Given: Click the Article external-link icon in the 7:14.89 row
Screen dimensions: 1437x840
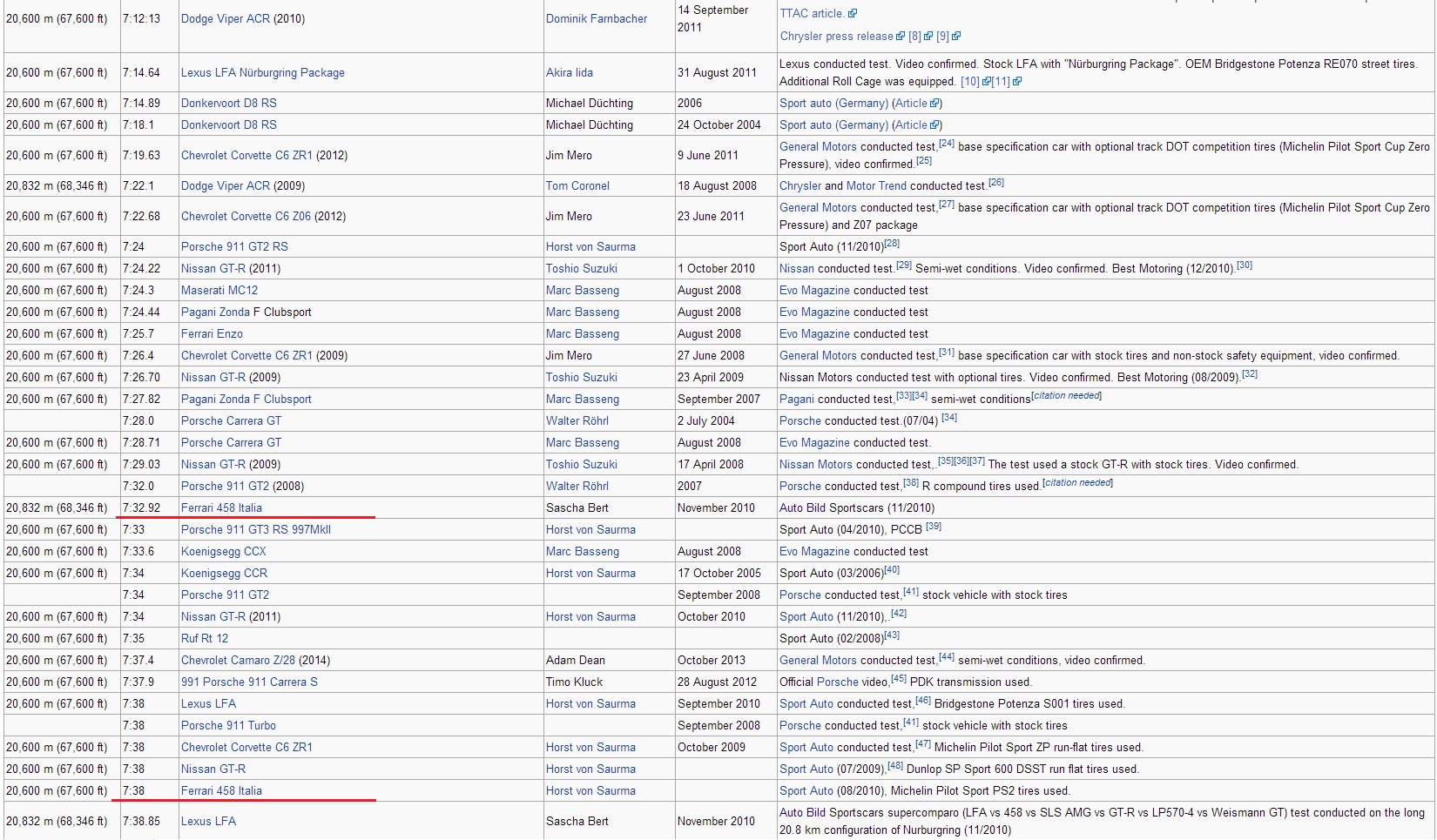Looking at the screenshot, I should coord(934,104).
